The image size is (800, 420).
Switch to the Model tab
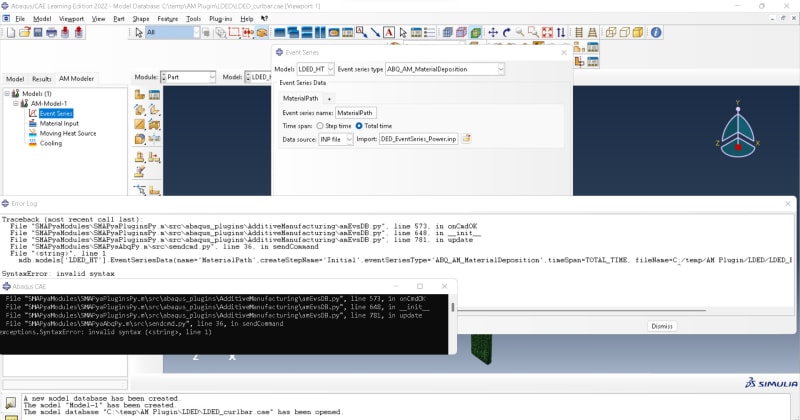click(15, 79)
